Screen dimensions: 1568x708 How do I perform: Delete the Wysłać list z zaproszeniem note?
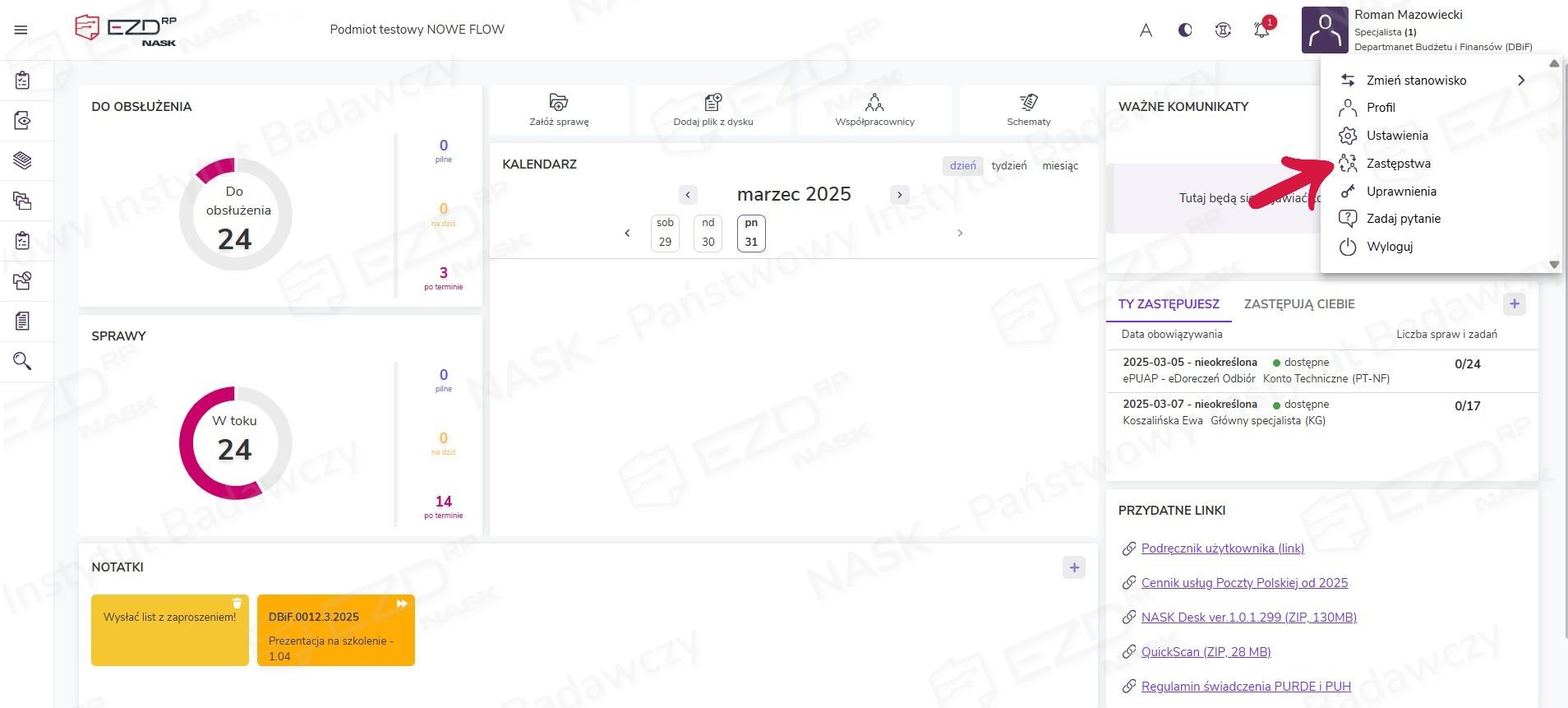coord(237,604)
